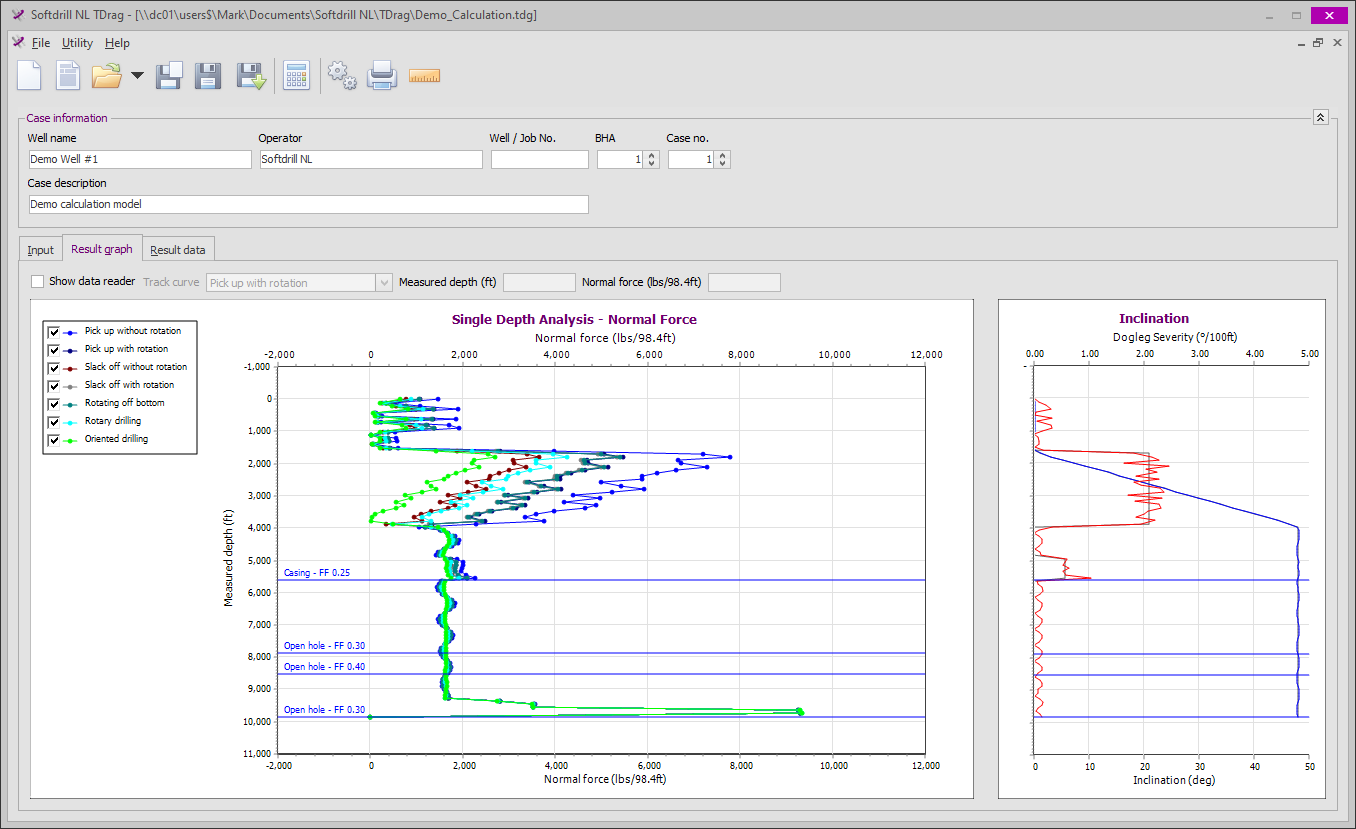The height and width of the screenshot is (829, 1356).
Task: Click the ruler units icon
Action: pyautogui.click(x=424, y=76)
